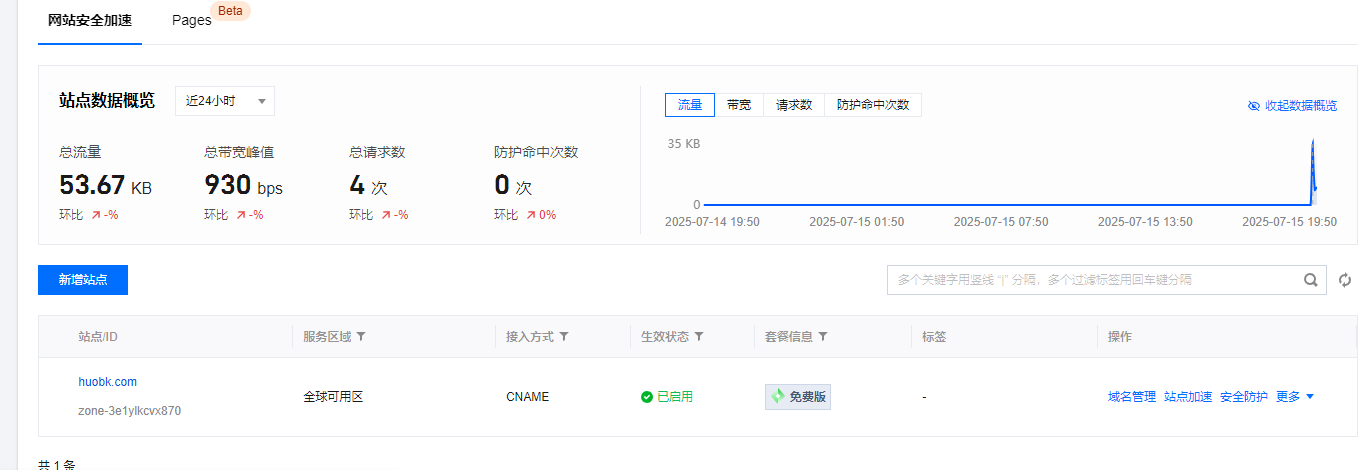
Task: Click the 收起数据概览 link
Action: [1301, 105]
